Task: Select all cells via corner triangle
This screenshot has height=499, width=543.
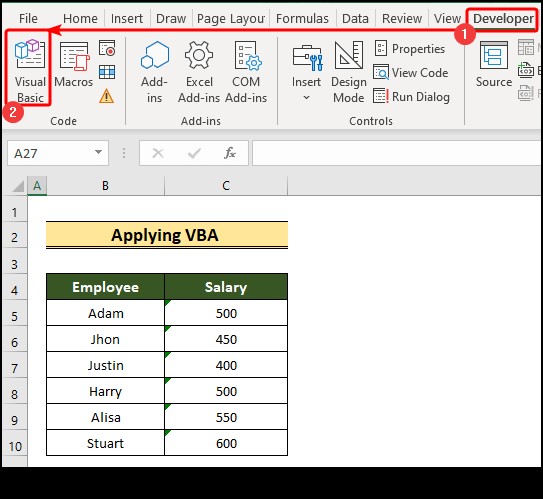Action: (x=17, y=186)
